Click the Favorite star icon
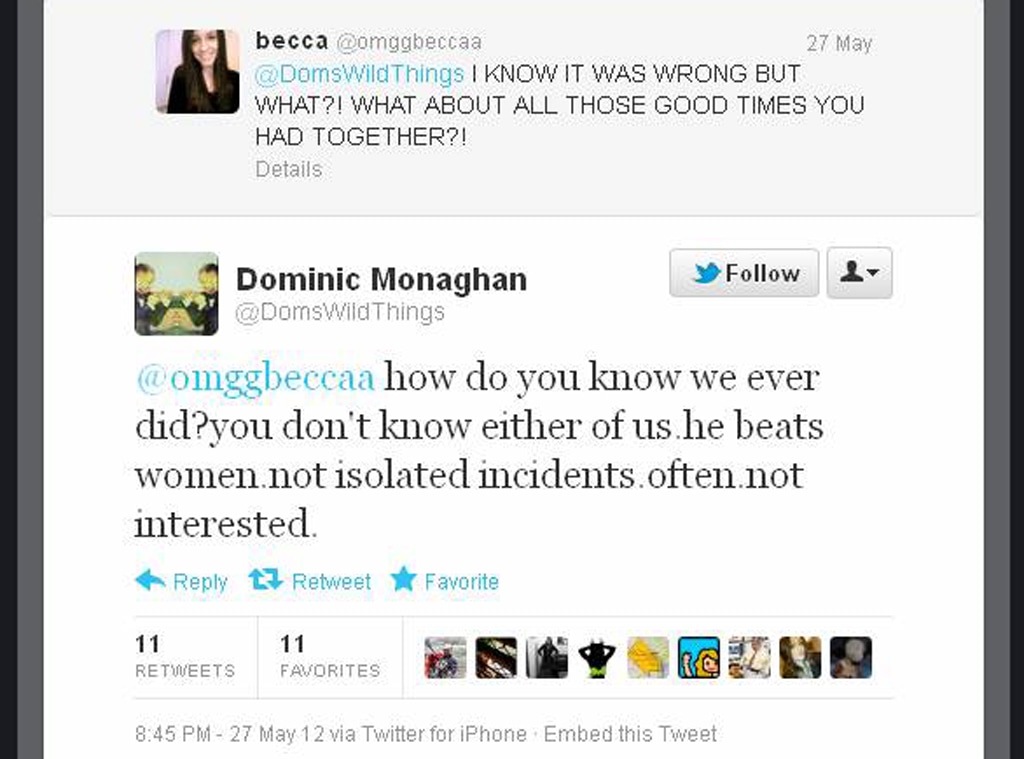This screenshot has width=1024, height=759. pyautogui.click(x=403, y=580)
